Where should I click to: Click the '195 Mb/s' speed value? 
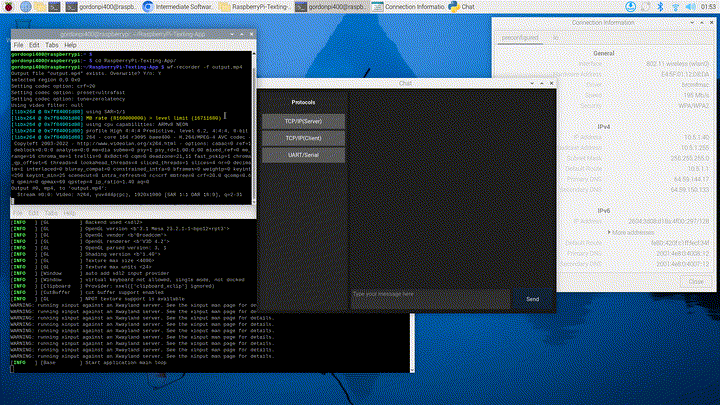[x=696, y=96]
